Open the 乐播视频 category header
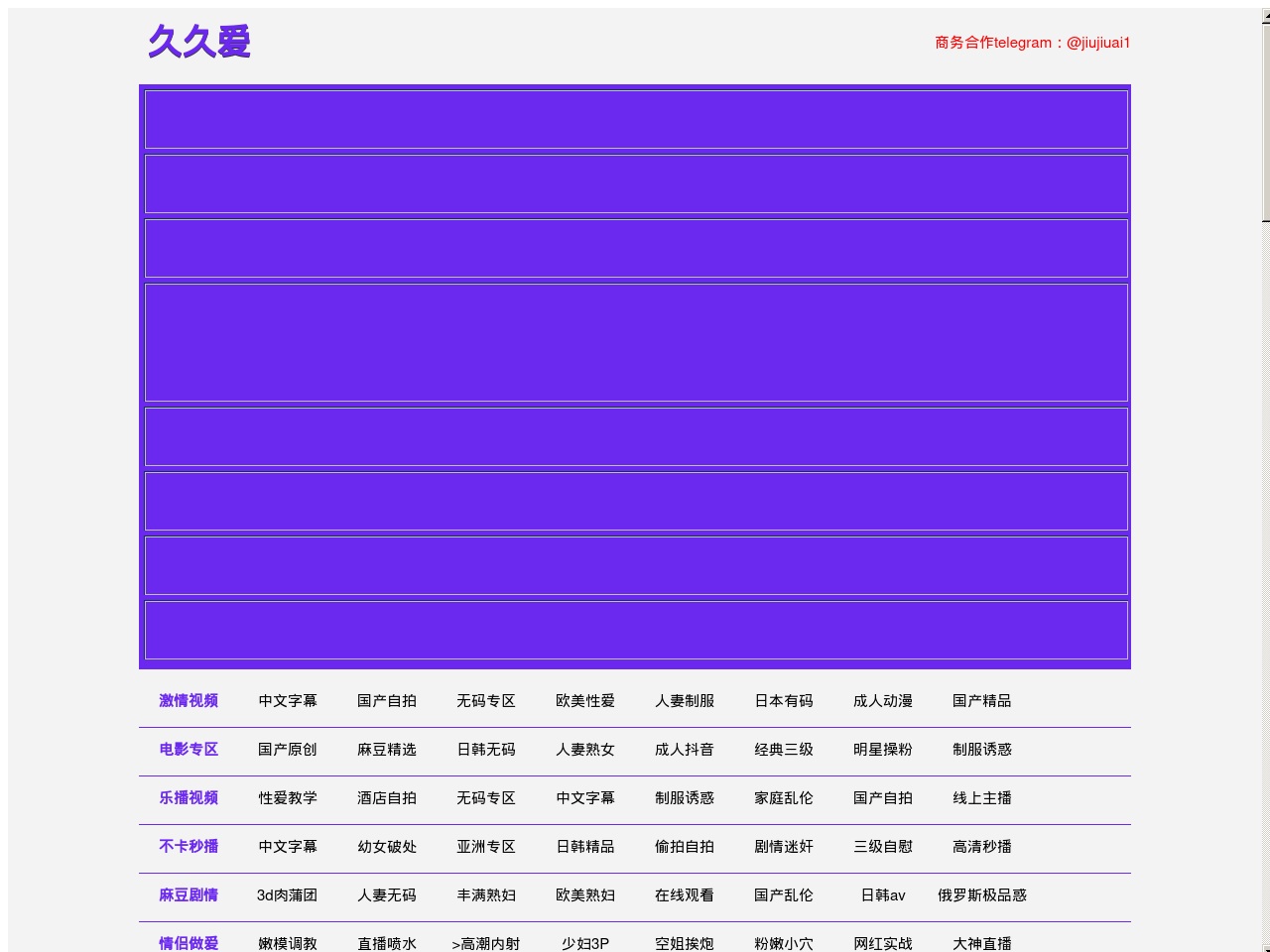The width and height of the screenshot is (1270, 952). pyautogui.click(x=189, y=797)
